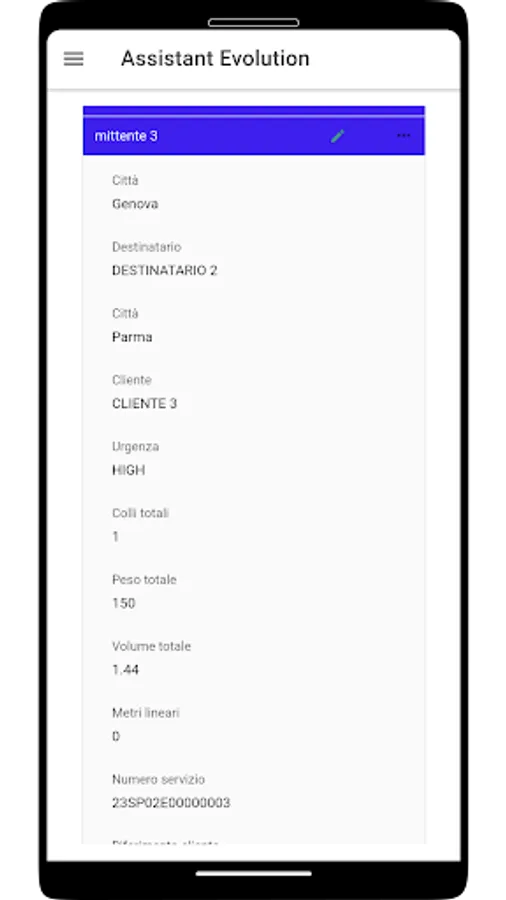Tap the Peso totale label
The width and height of the screenshot is (506, 900).
pos(145,580)
